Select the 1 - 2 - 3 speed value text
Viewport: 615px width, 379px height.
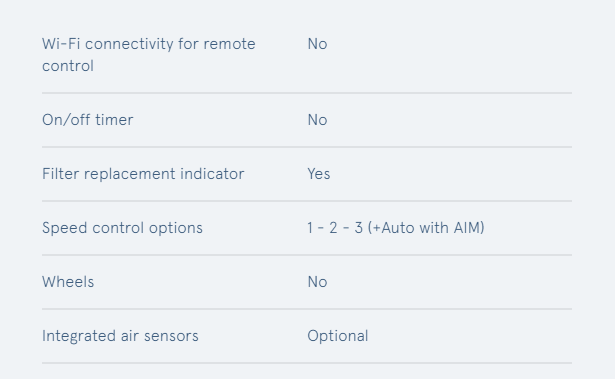coord(335,228)
